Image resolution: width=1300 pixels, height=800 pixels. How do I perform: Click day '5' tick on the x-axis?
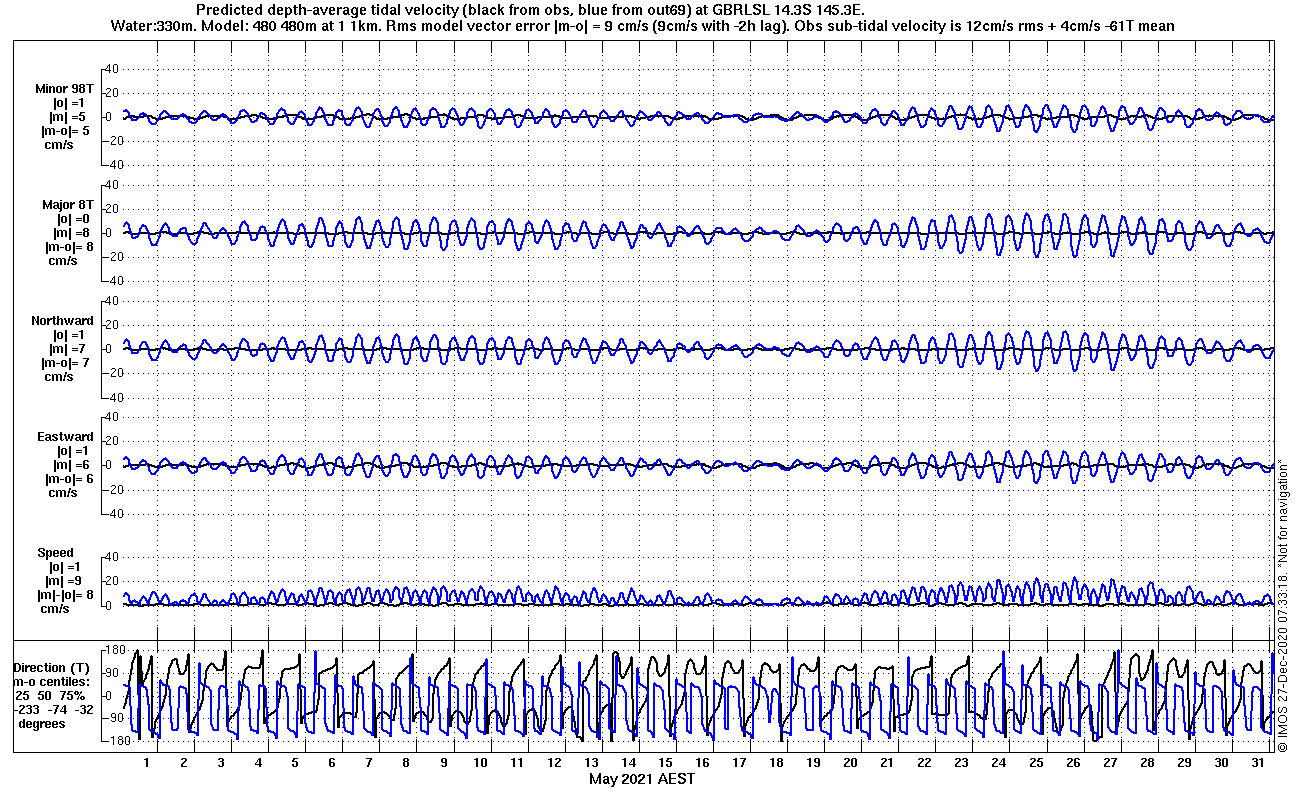[295, 762]
